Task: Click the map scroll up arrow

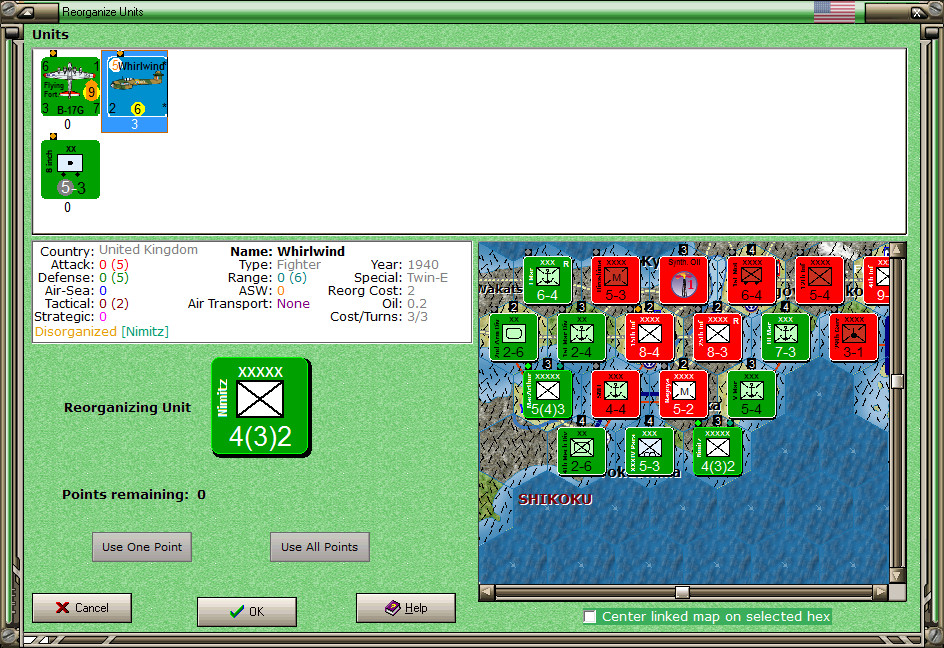Action: coord(898,249)
